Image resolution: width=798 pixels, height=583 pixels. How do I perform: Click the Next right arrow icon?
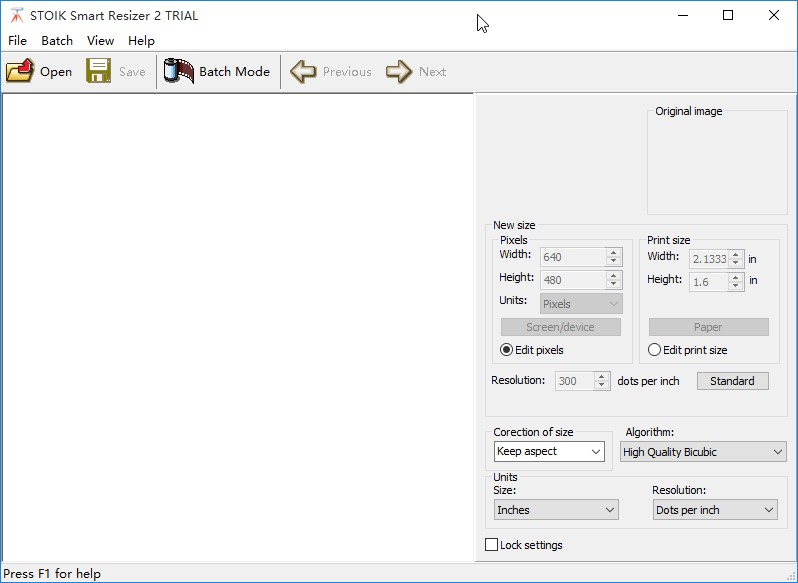(x=399, y=71)
